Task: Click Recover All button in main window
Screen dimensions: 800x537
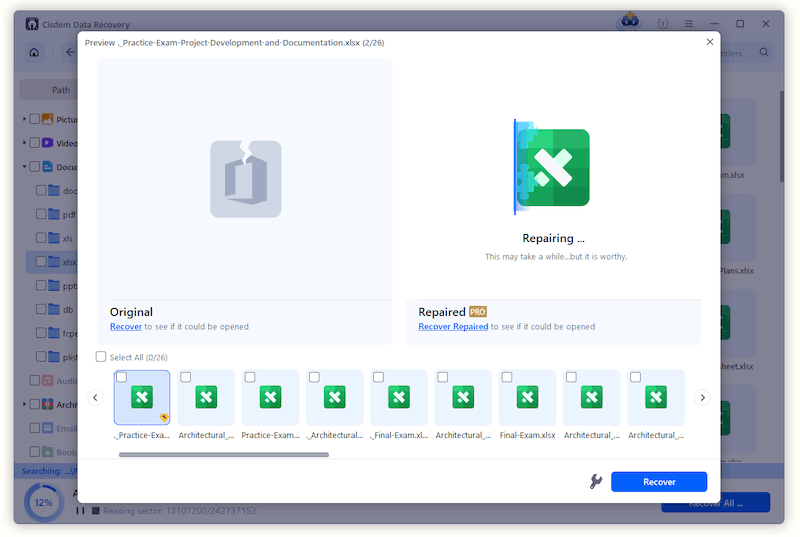Action: (715, 503)
